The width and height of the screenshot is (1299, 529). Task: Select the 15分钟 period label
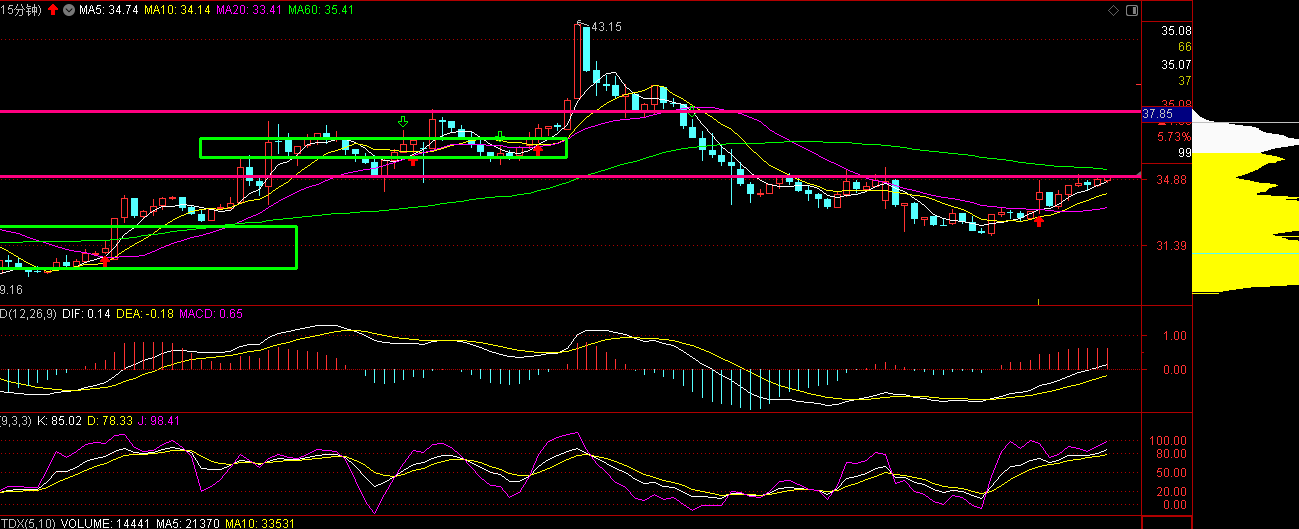tap(21, 10)
